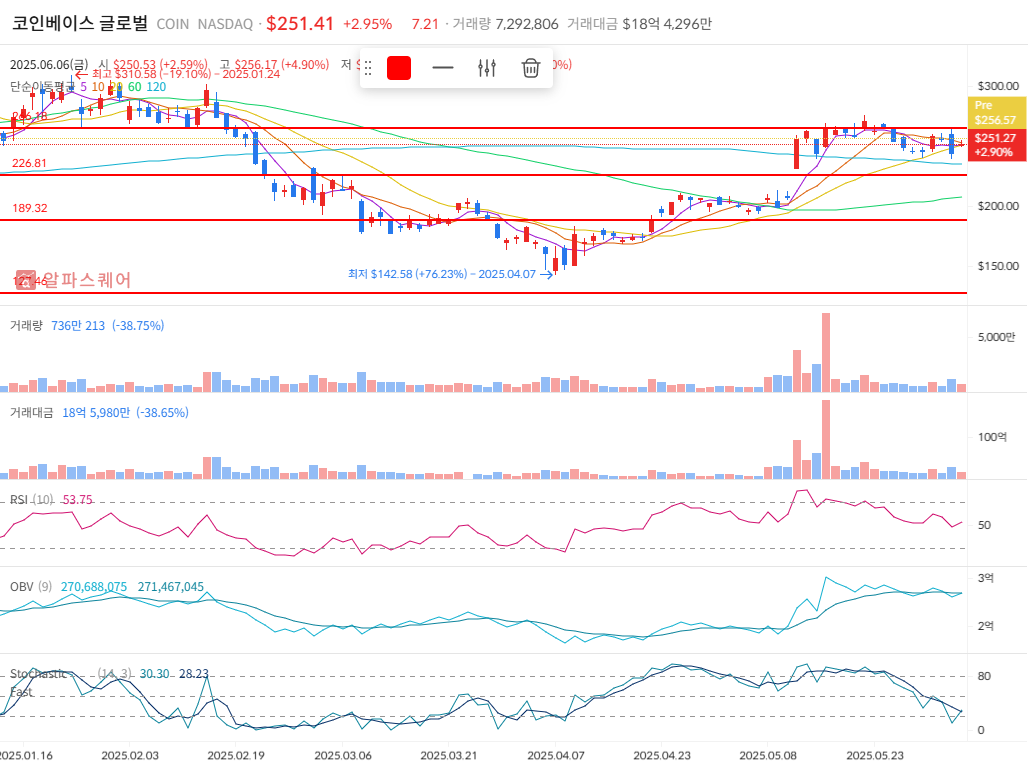This screenshot has width=1028, height=770.
Task: Click the 2025.03.21 date axis label
Action: (x=449, y=756)
